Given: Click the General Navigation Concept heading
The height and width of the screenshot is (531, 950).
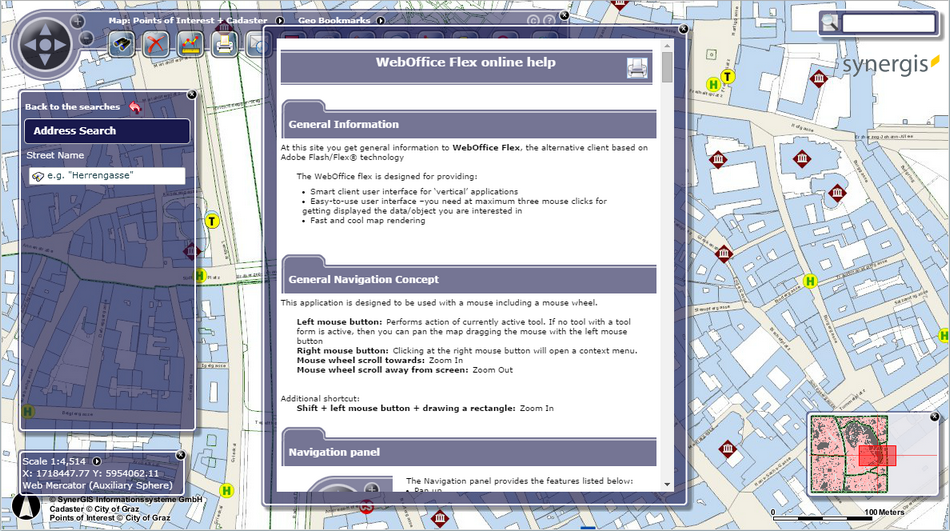Looking at the screenshot, I should click(364, 279).
